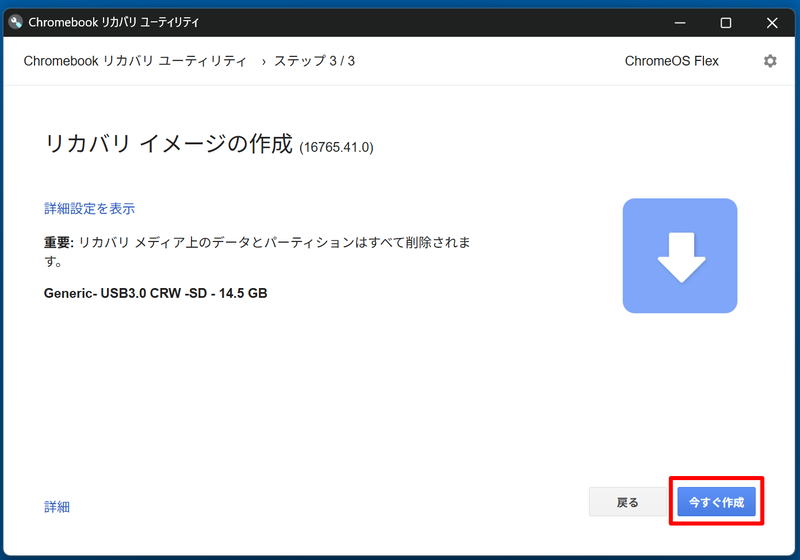Screen dimensions: 800x560
Task: Click the 今すぐ作成 button
Action: click(716, 502)
